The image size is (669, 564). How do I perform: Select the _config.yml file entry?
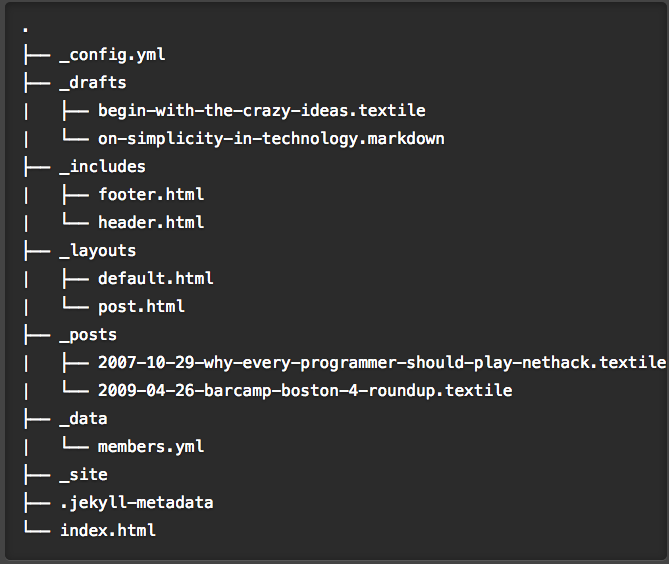(x=112, y=55)
